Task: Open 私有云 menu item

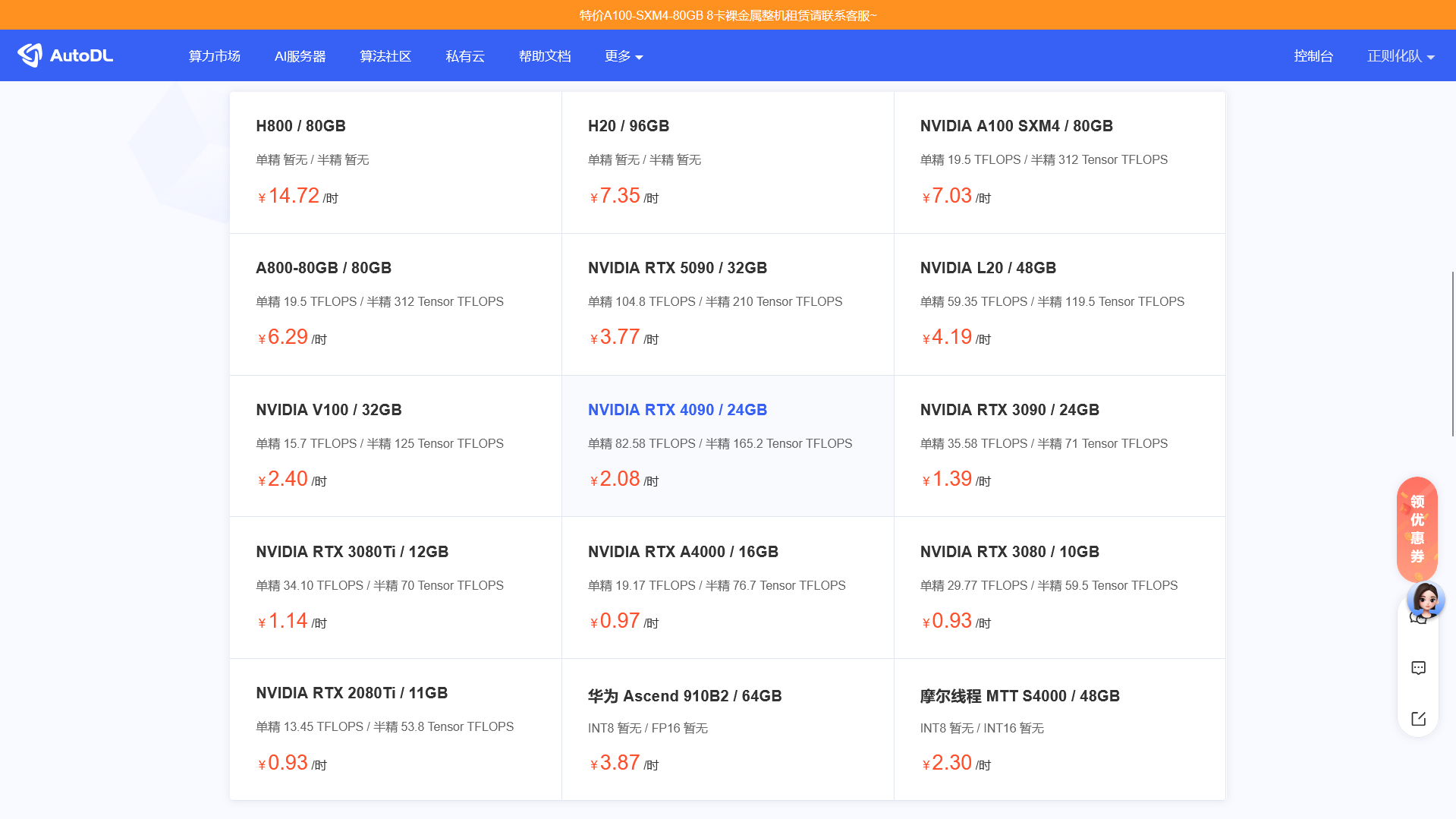Action: coord(465,56)
